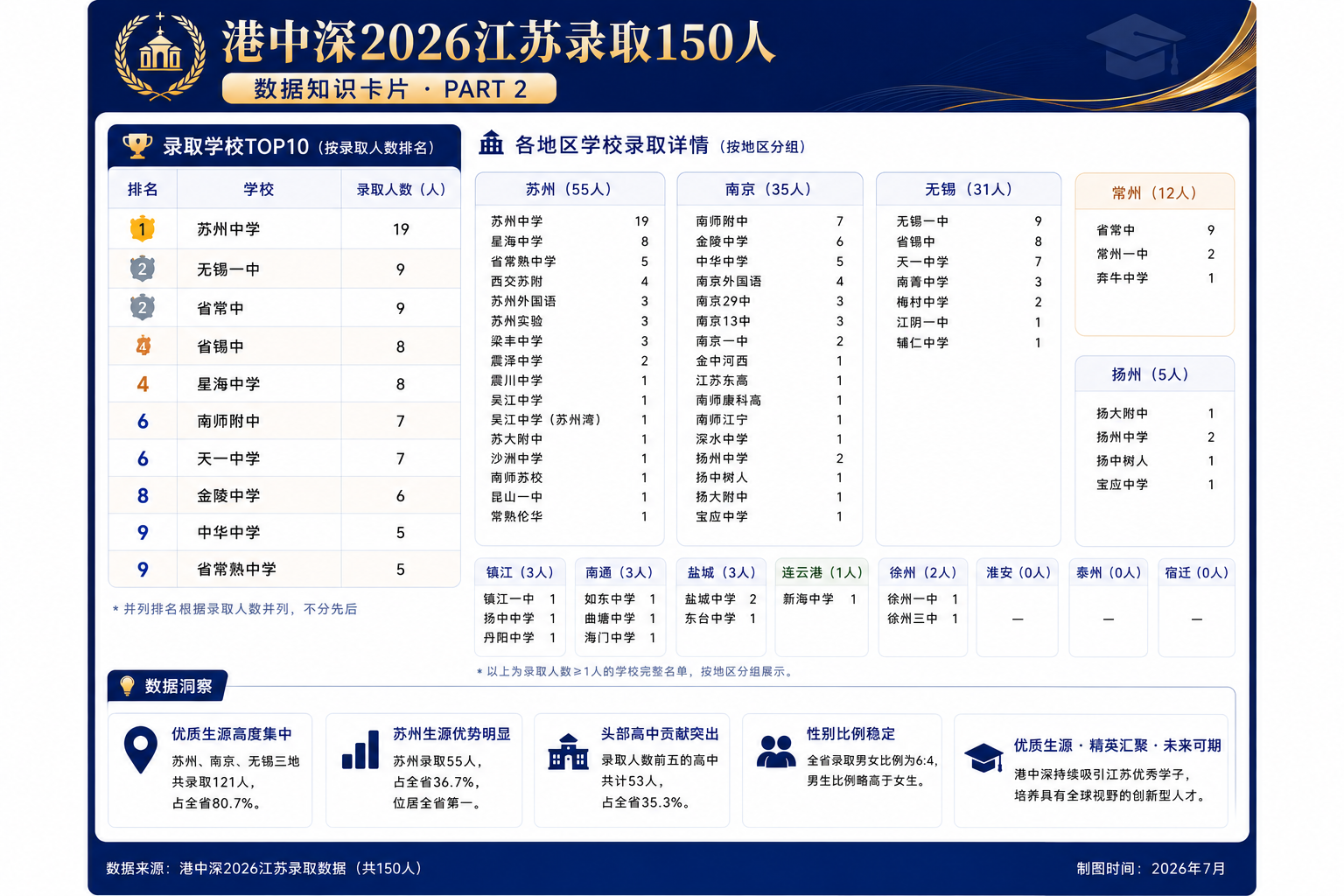Select the 徐州（2人）region header
Screen dimensions: 1344x896
click(x=923, y=572)
